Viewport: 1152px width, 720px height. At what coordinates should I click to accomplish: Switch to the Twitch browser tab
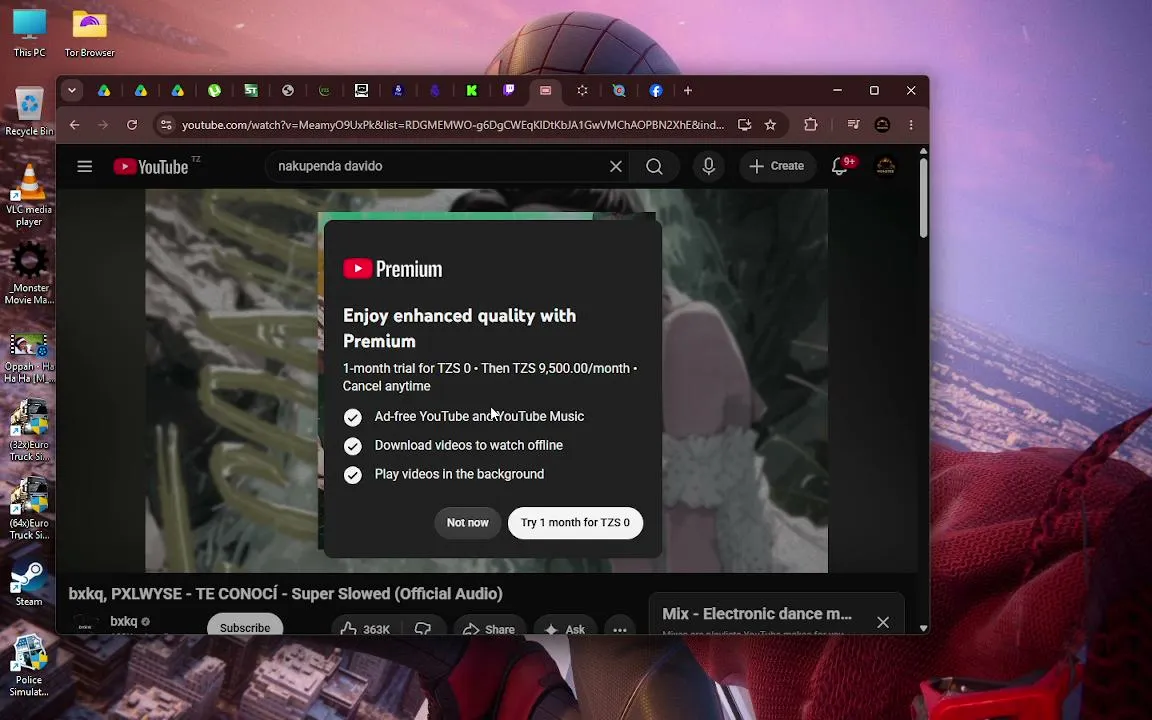point(508,90)
